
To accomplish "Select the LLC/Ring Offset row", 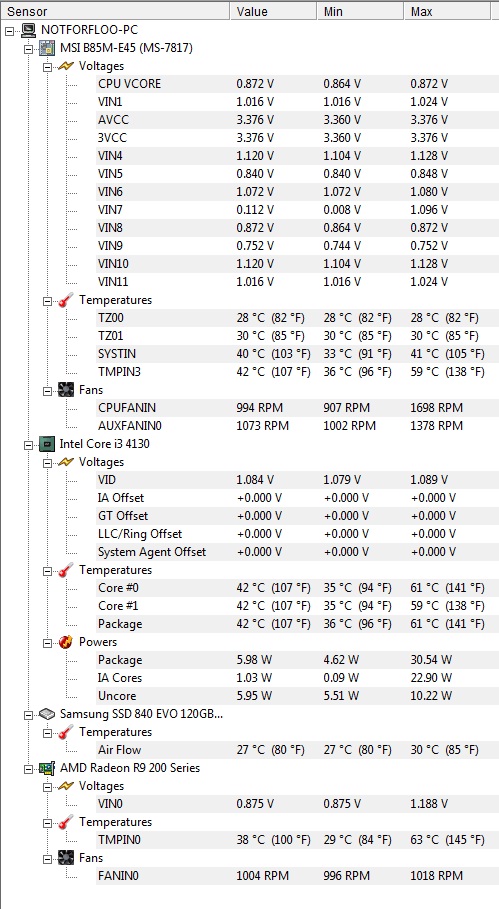I will (x=297, y=533).
